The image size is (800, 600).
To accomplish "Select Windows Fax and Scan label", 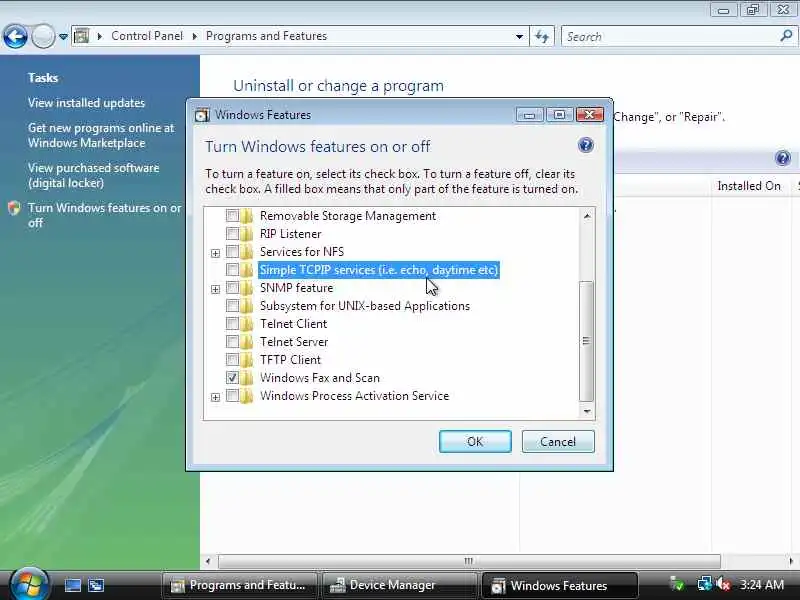I will pos(320,378).
